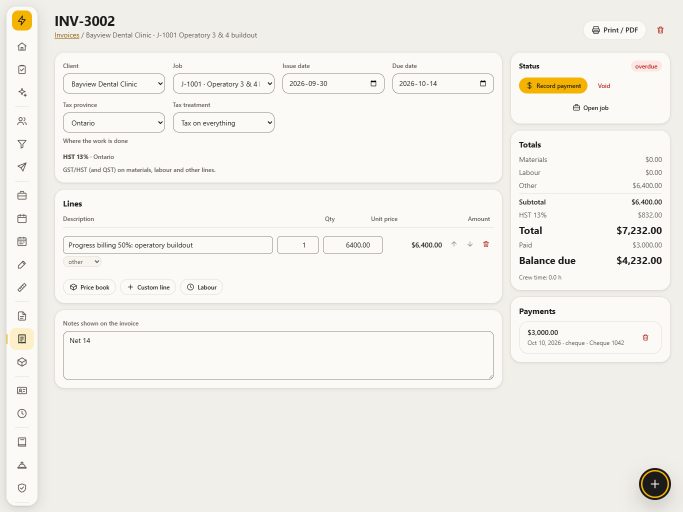Screen dimensions: 683x512
Task: Open the checklist tasks icon in sidebar
Action: click(22, 70)
